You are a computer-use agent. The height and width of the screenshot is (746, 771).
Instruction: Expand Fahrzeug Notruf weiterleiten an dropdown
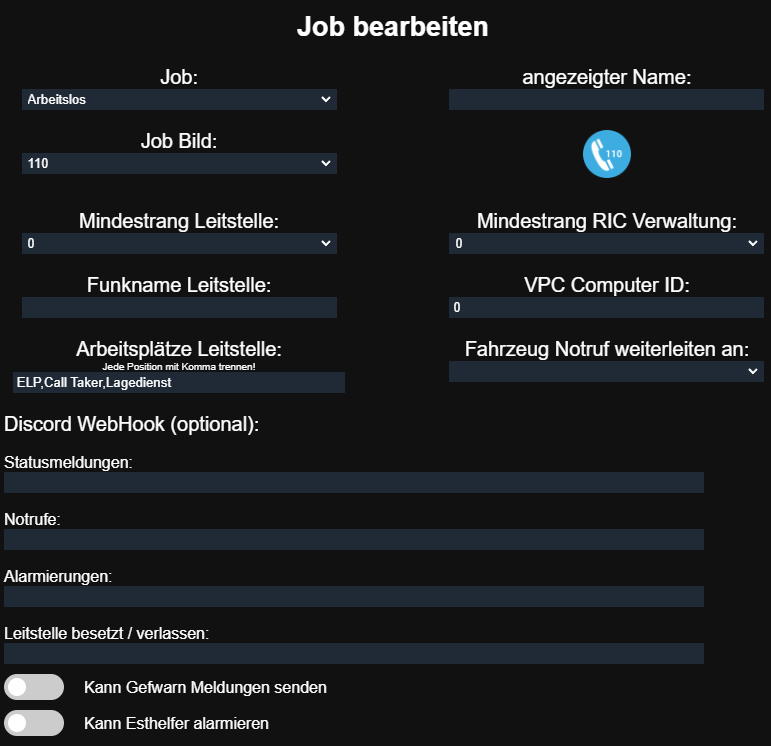pyautogui.click(x=606, y=371)
